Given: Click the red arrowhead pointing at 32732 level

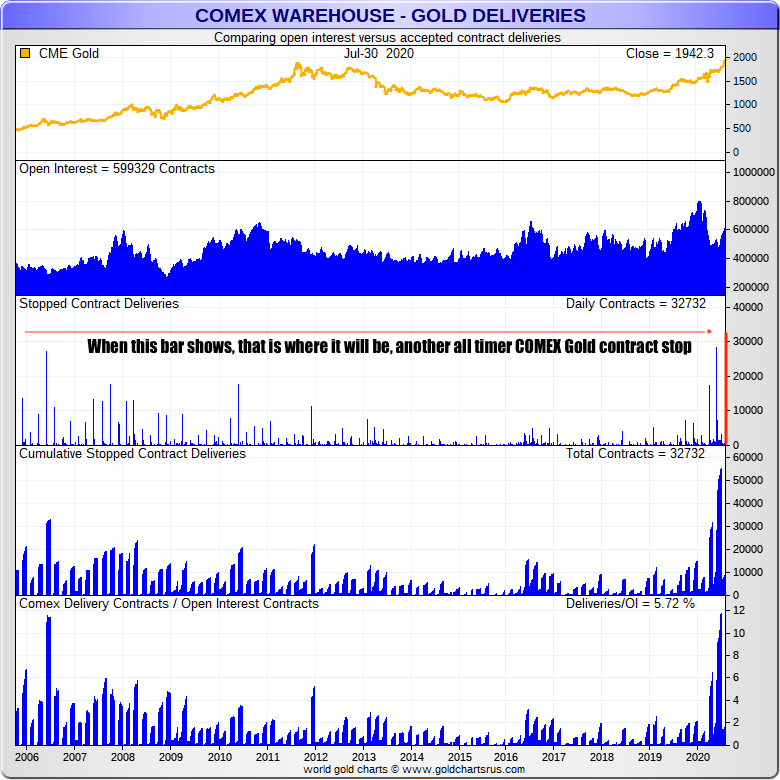Looking at the screenshot, I should pyautogui.click(x=710, y=331).
